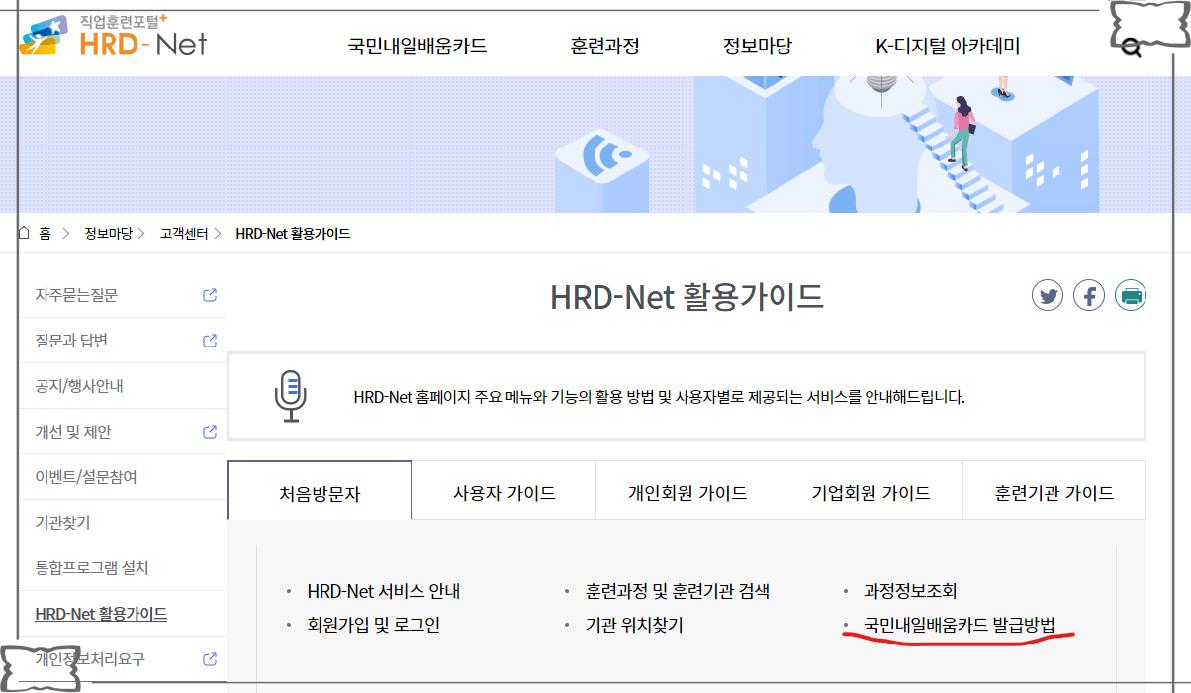Switch to the 사용자 가이드 tab
The width and height of the screenshot is (1191, 693).
click(x=504, y=490)
